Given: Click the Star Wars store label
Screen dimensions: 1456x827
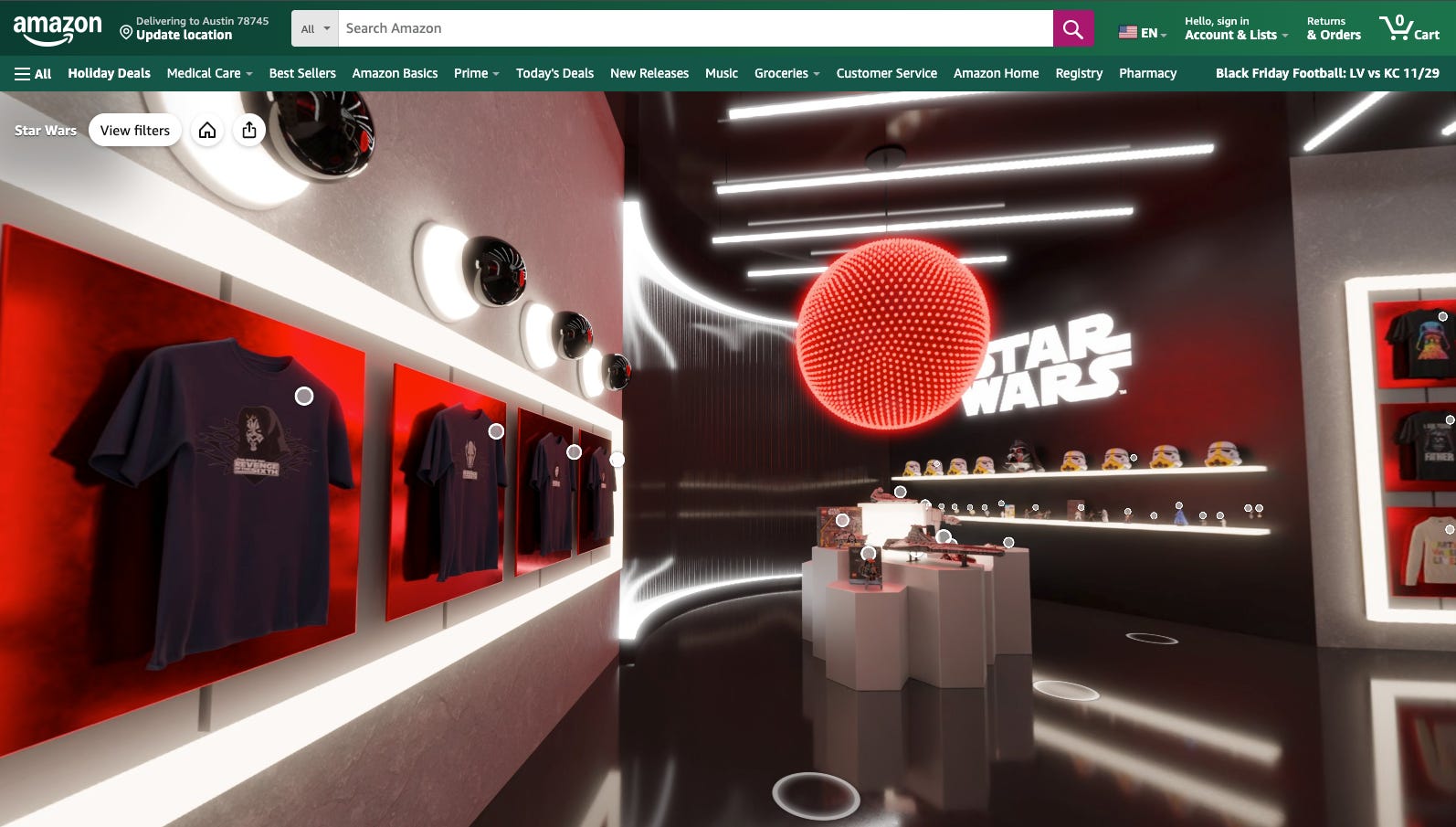Looking at the screenshot, I should click(46, 131).
